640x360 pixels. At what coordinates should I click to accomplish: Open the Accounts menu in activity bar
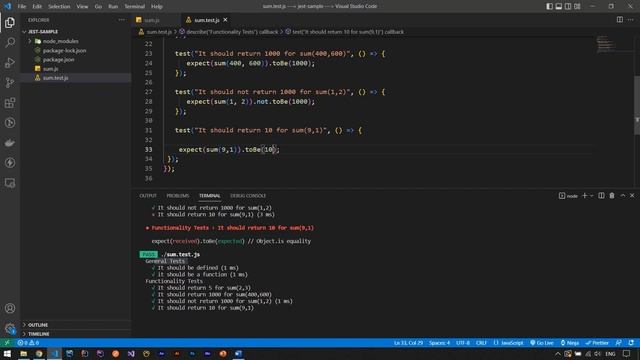coord(10,308)
